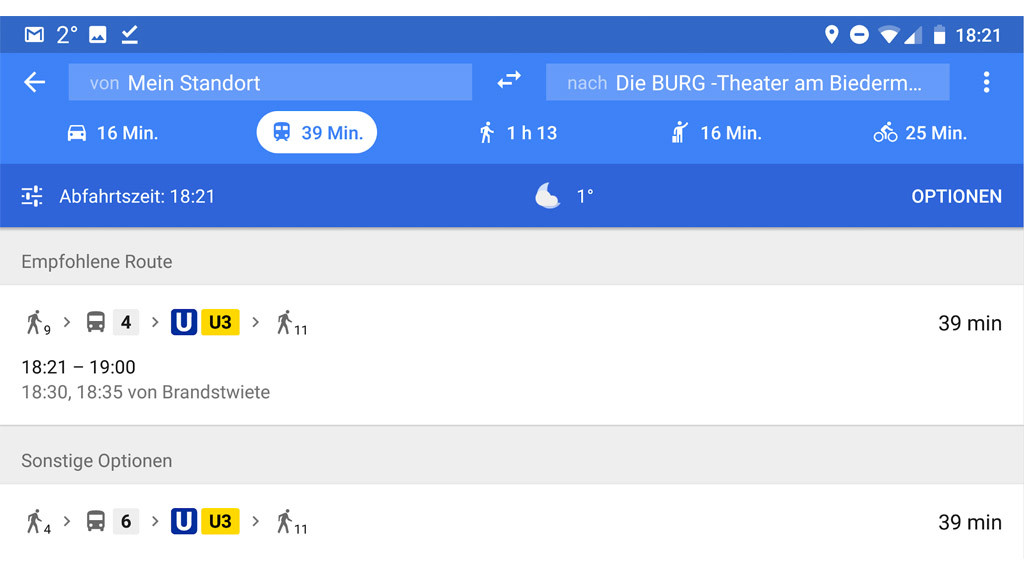This screenshot has width=1024, height=576.
Task: Tap the back arrow icon
Action: click(35, 82)
